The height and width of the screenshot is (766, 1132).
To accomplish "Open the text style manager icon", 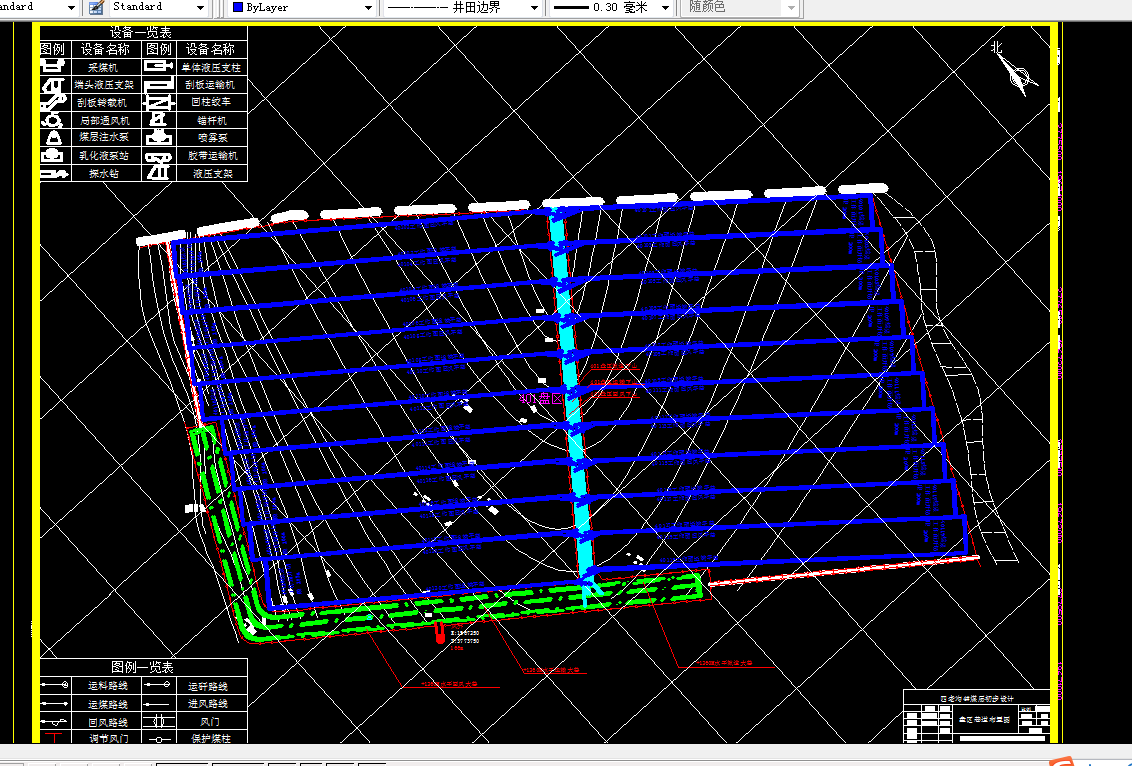I will (96, 7).
